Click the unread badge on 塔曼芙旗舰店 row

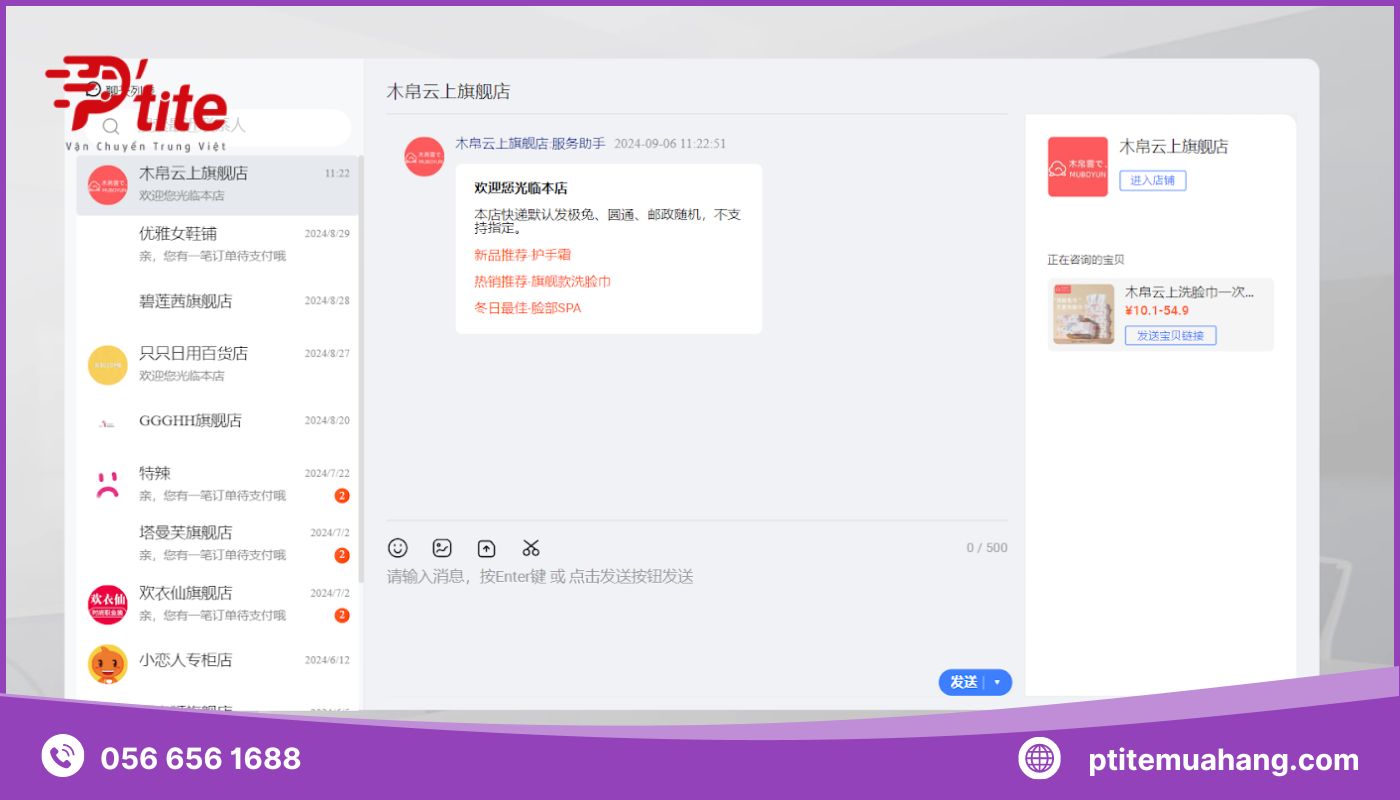(342, 555)
